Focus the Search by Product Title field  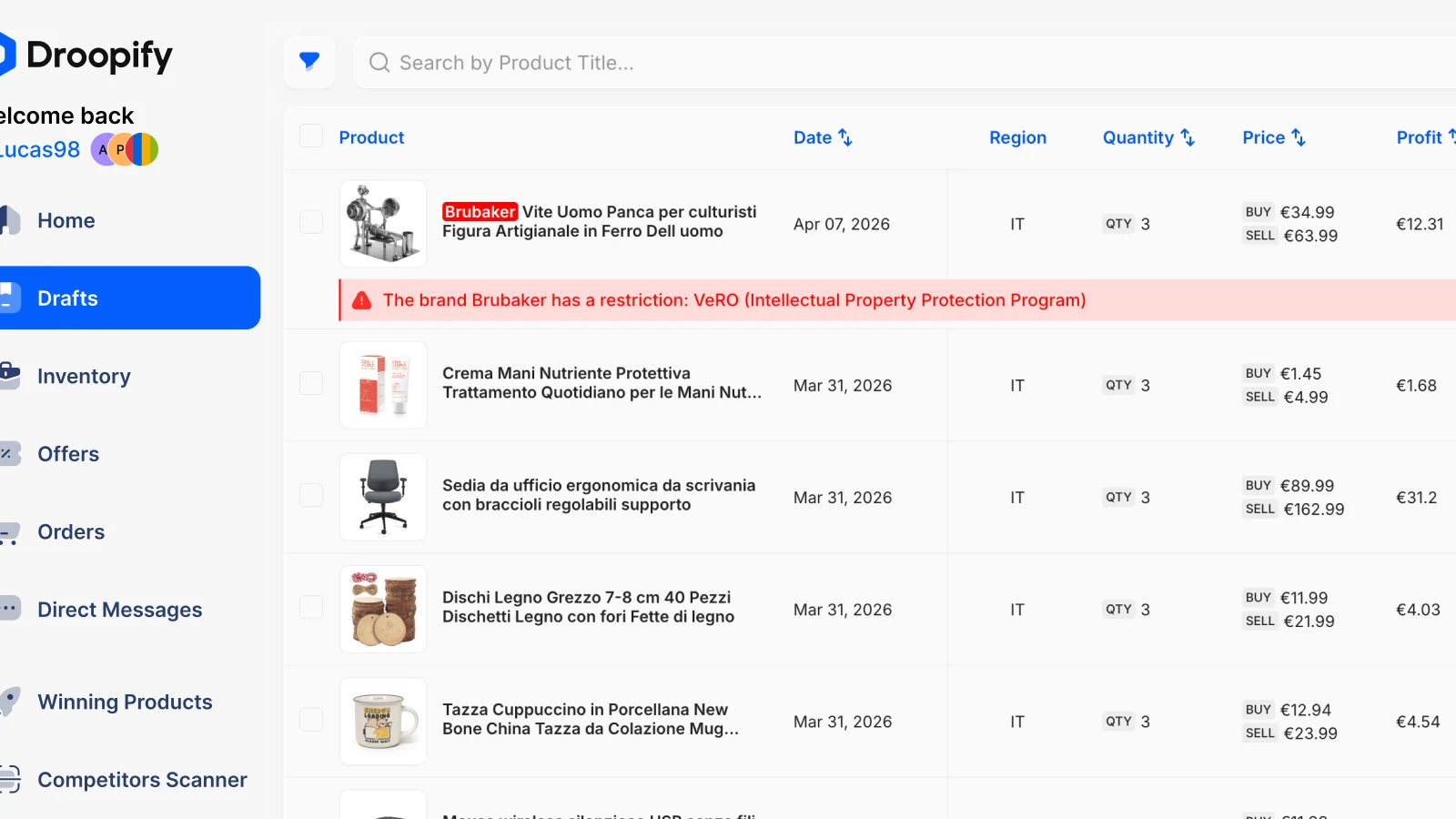click(x=819, y=63)
